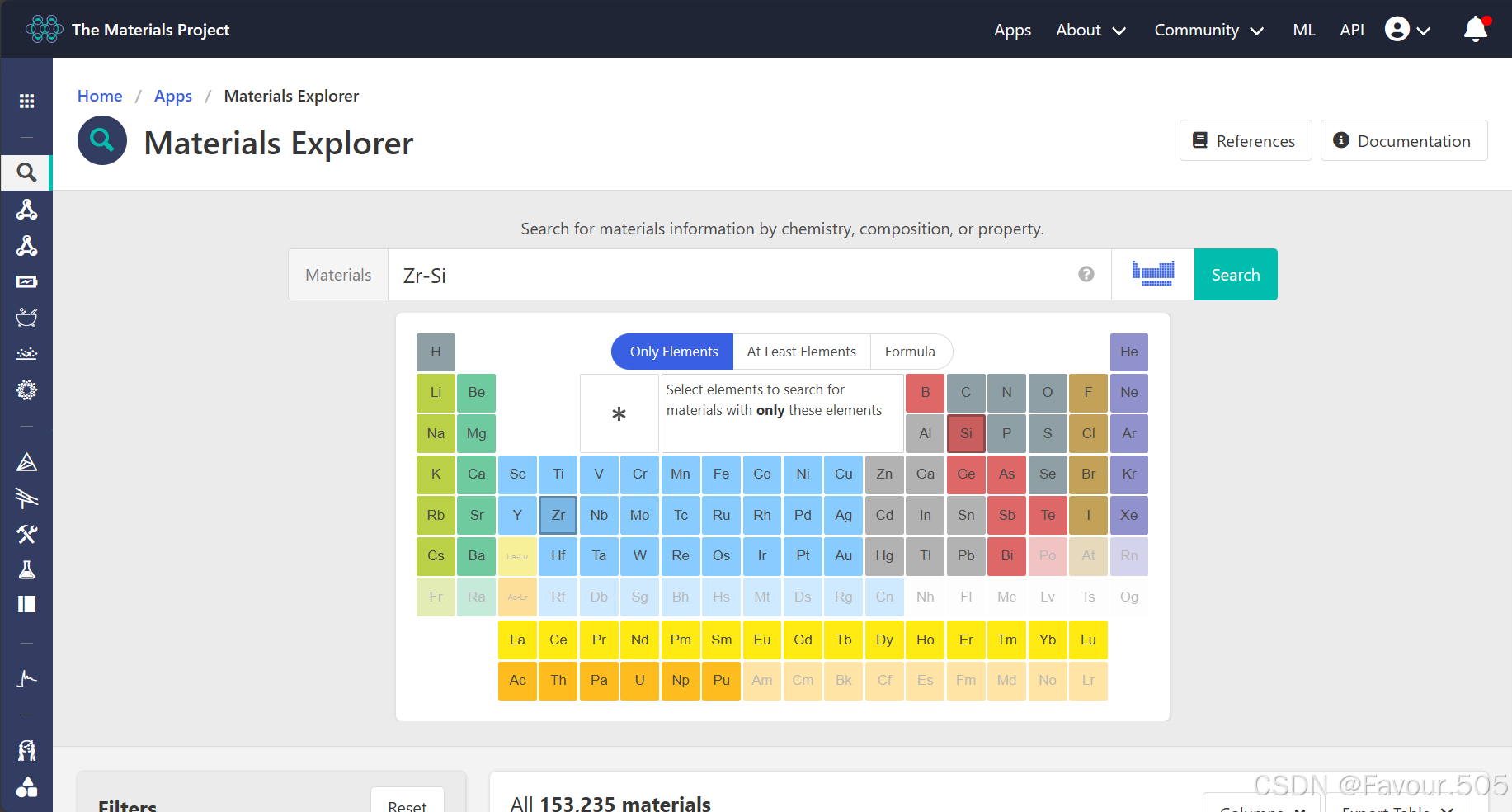Screen dimensions: 1512x812
Task: Open the flask icon in sidebar
Action: [26, 569]
